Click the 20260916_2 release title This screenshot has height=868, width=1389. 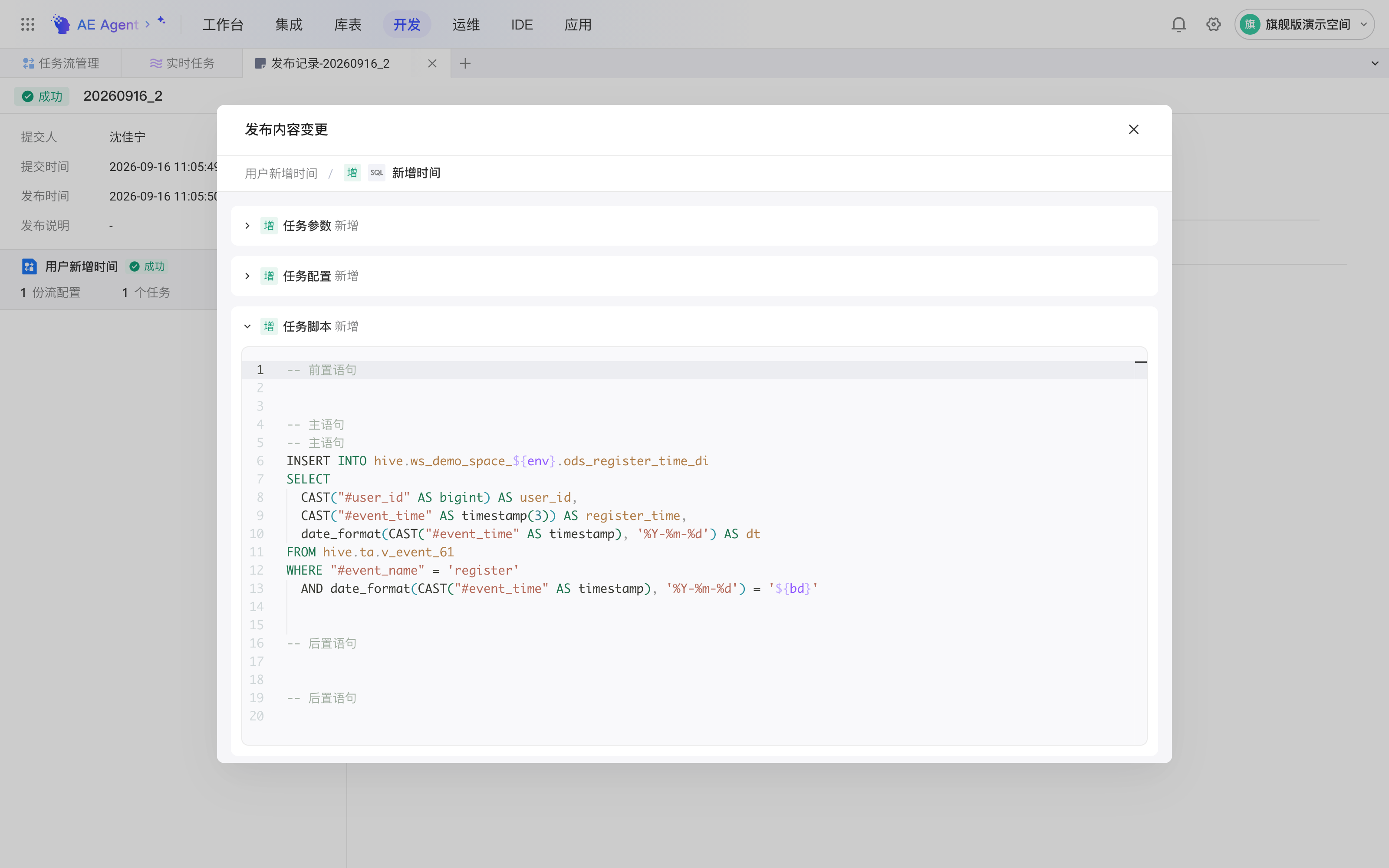[123, 96]
